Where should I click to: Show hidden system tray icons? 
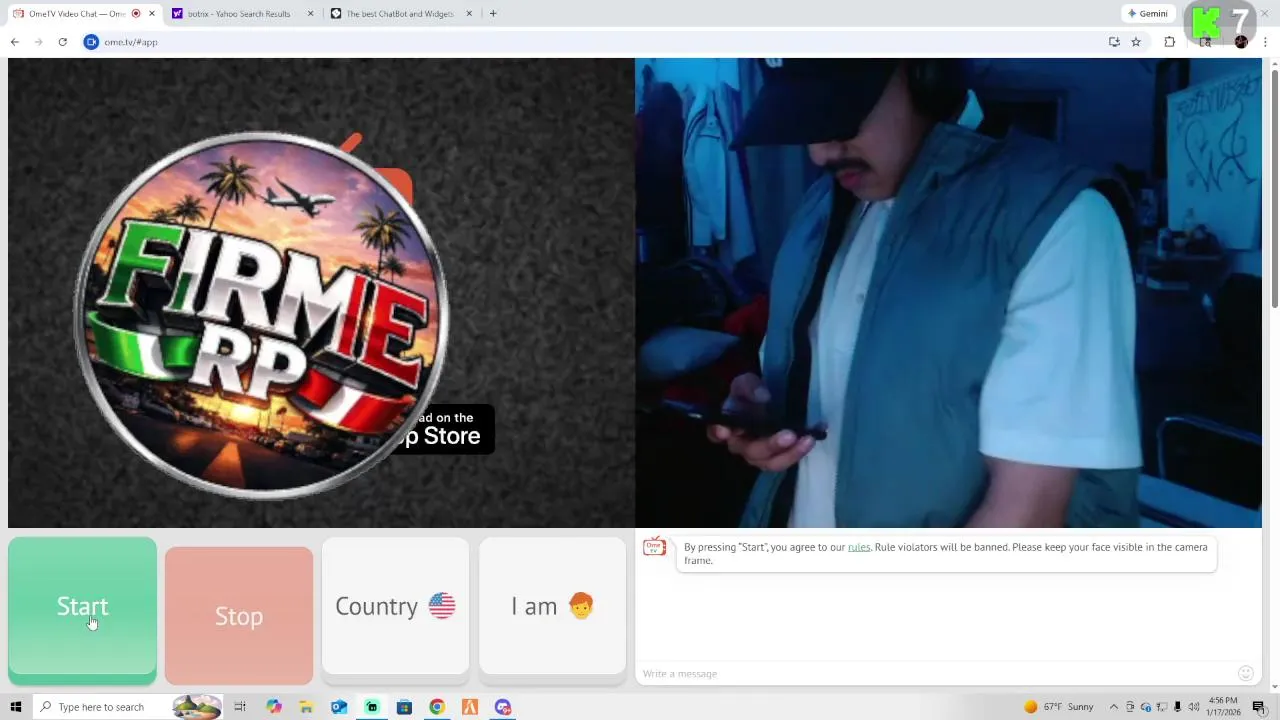coord(1114,707)
